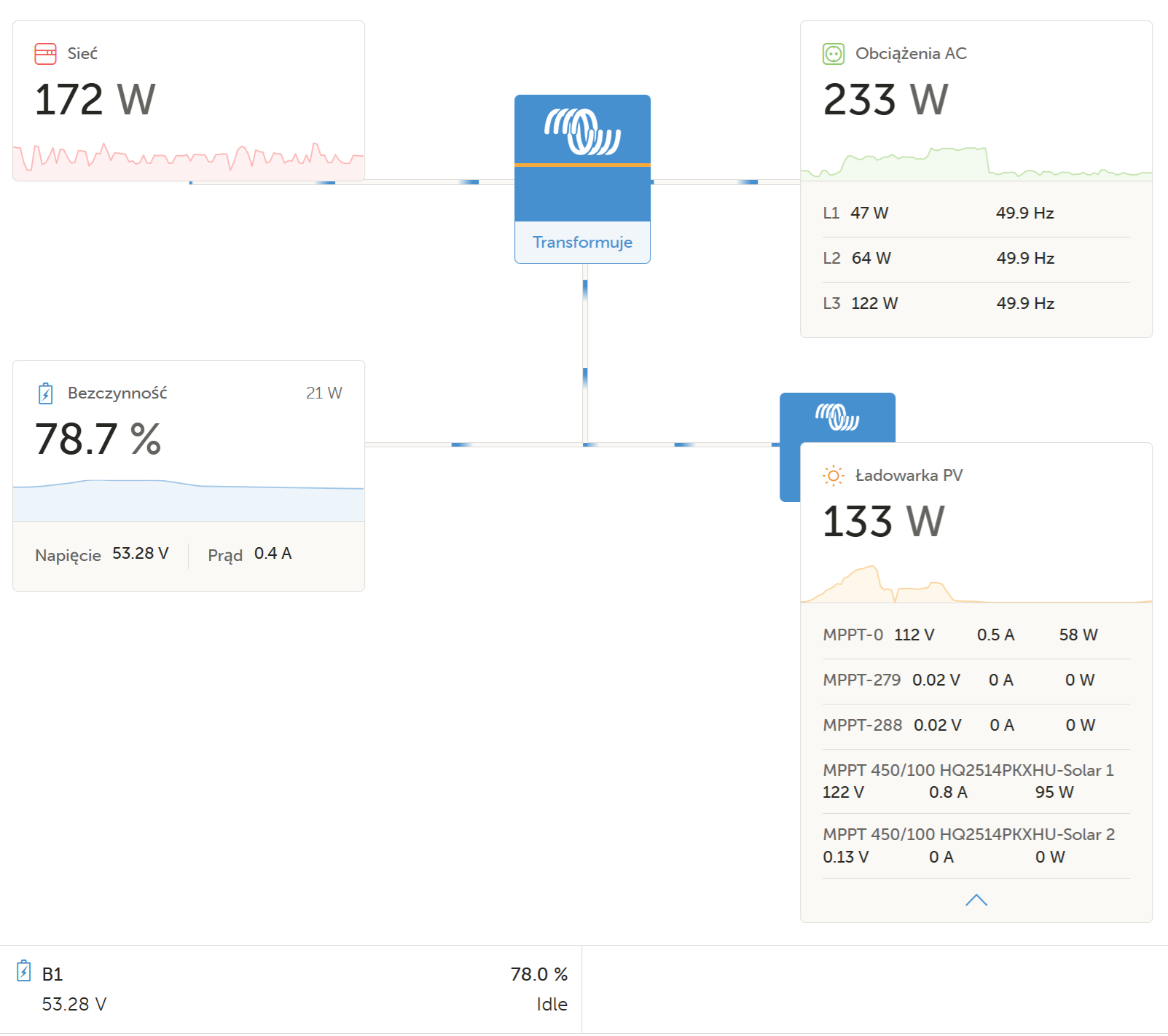Open the Sieć 172 W grid card

(x=189, y=101)
